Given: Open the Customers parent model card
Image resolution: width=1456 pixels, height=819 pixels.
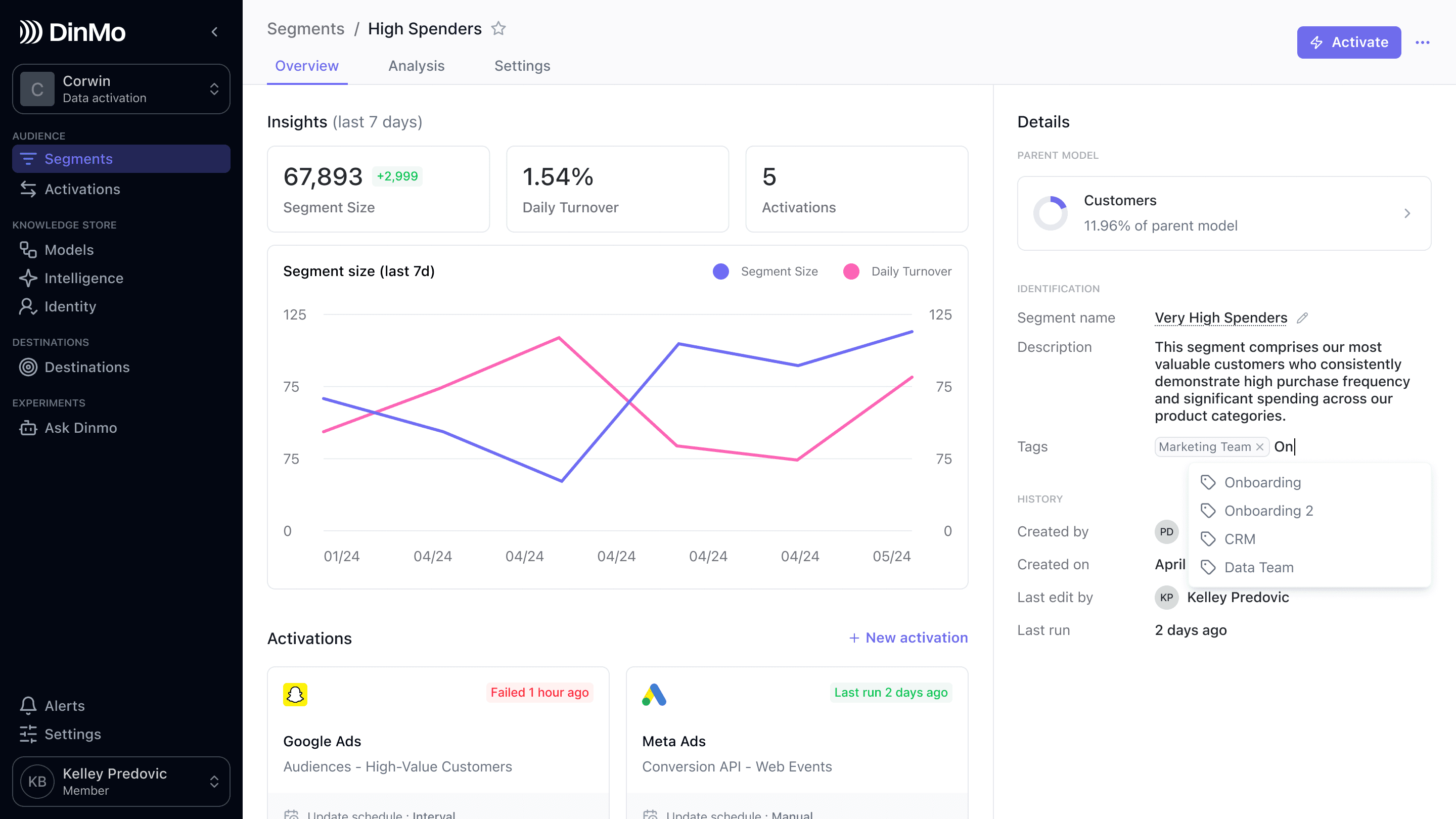Looking at the screenshot, I should pyautogui.click(x=1223, y=213).
